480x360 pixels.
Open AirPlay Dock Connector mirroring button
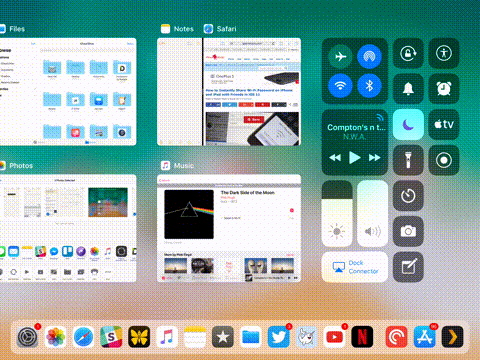[x=355, y=267]
